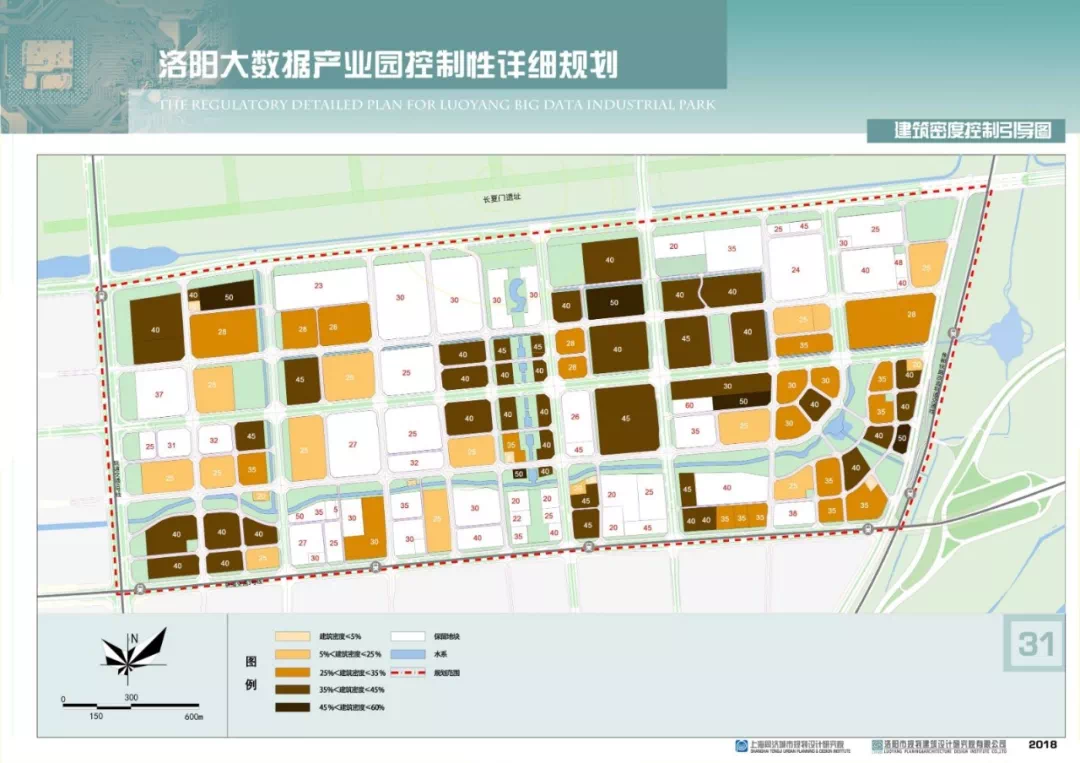Click the 规划范围 legend text
1080x763 pixels.
click(447, 673)
